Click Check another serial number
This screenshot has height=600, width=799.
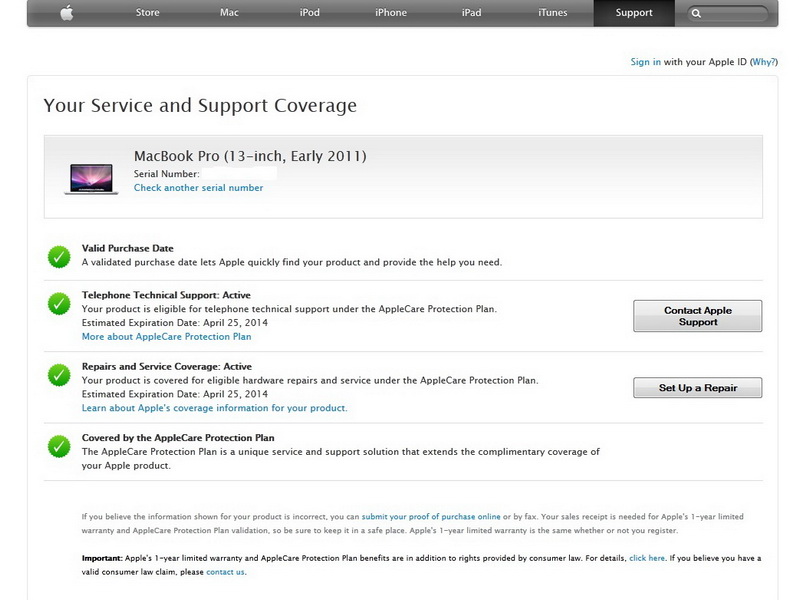coord(198,188)
